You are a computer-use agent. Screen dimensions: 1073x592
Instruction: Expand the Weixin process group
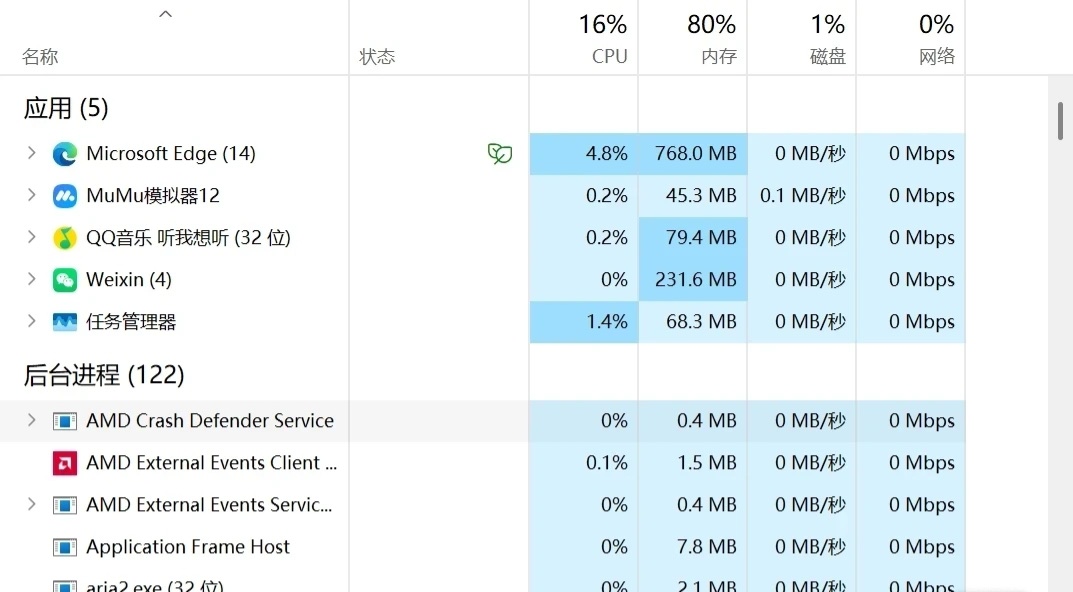[x=31, y=280]
